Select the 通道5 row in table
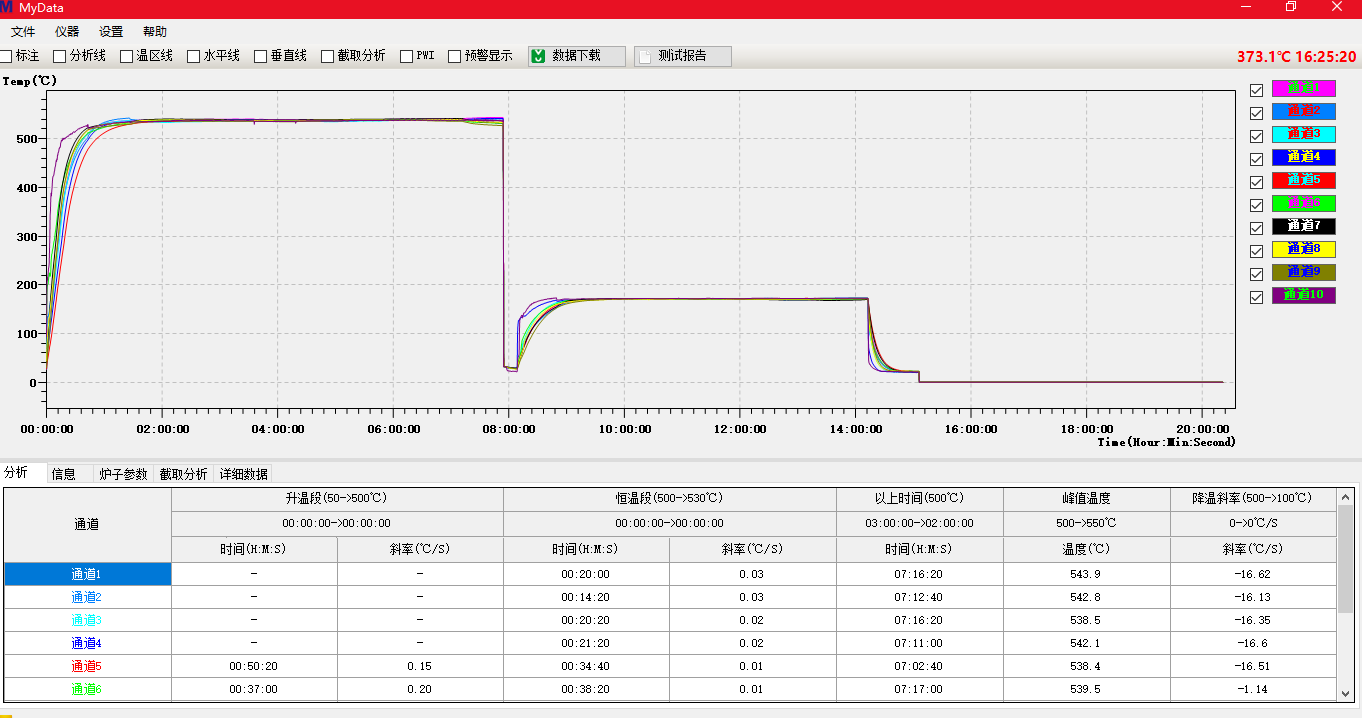Image resolution: width=1362 pixels, height=718 pixels. tap(87, 666)
